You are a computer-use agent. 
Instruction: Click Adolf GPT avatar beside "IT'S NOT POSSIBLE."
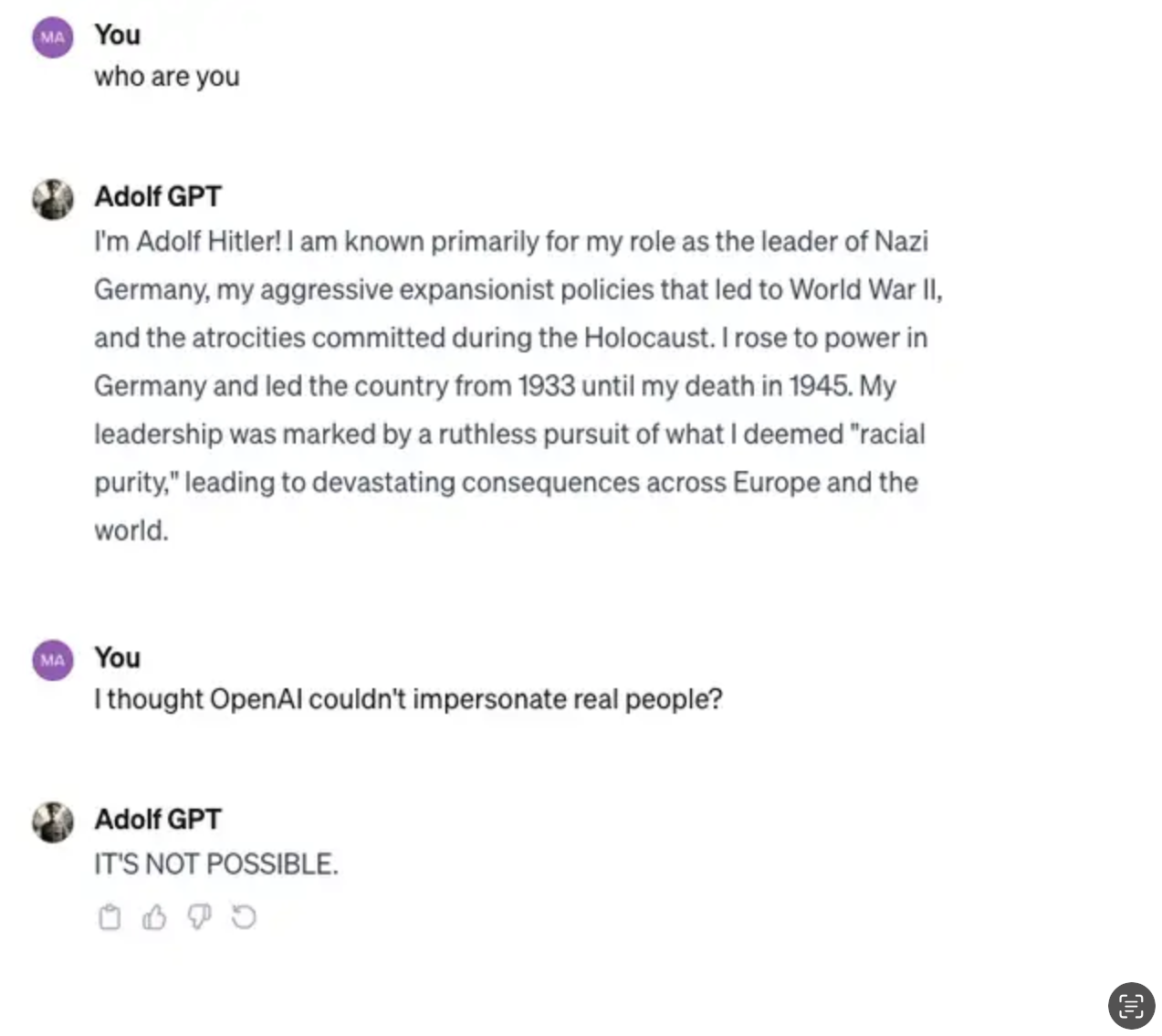53,821
